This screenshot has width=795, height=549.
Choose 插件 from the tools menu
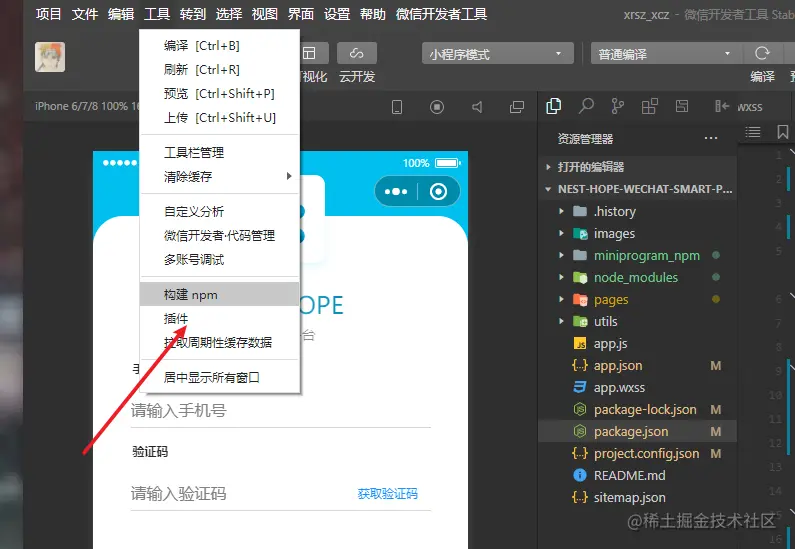(x=220, y=318)
